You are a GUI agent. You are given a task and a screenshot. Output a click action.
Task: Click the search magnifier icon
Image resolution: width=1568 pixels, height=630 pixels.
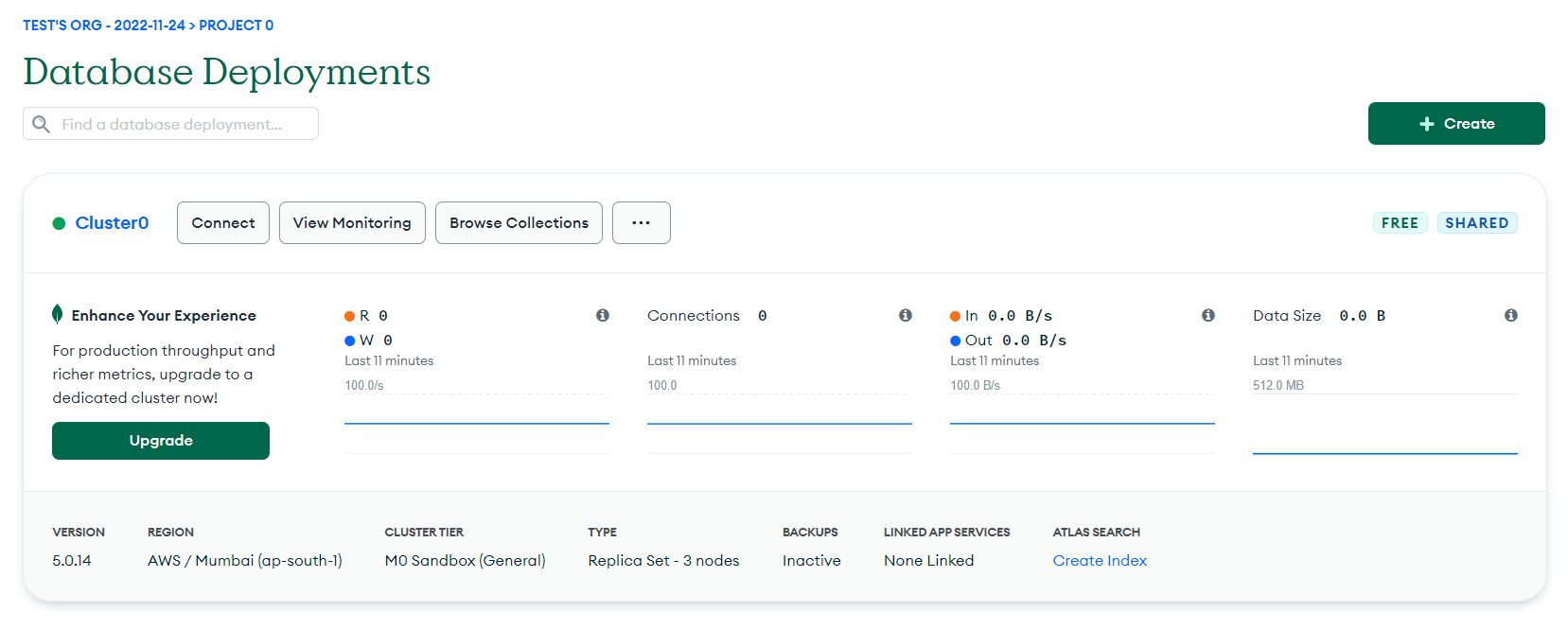pyautogui.click(x=41, y=124)
